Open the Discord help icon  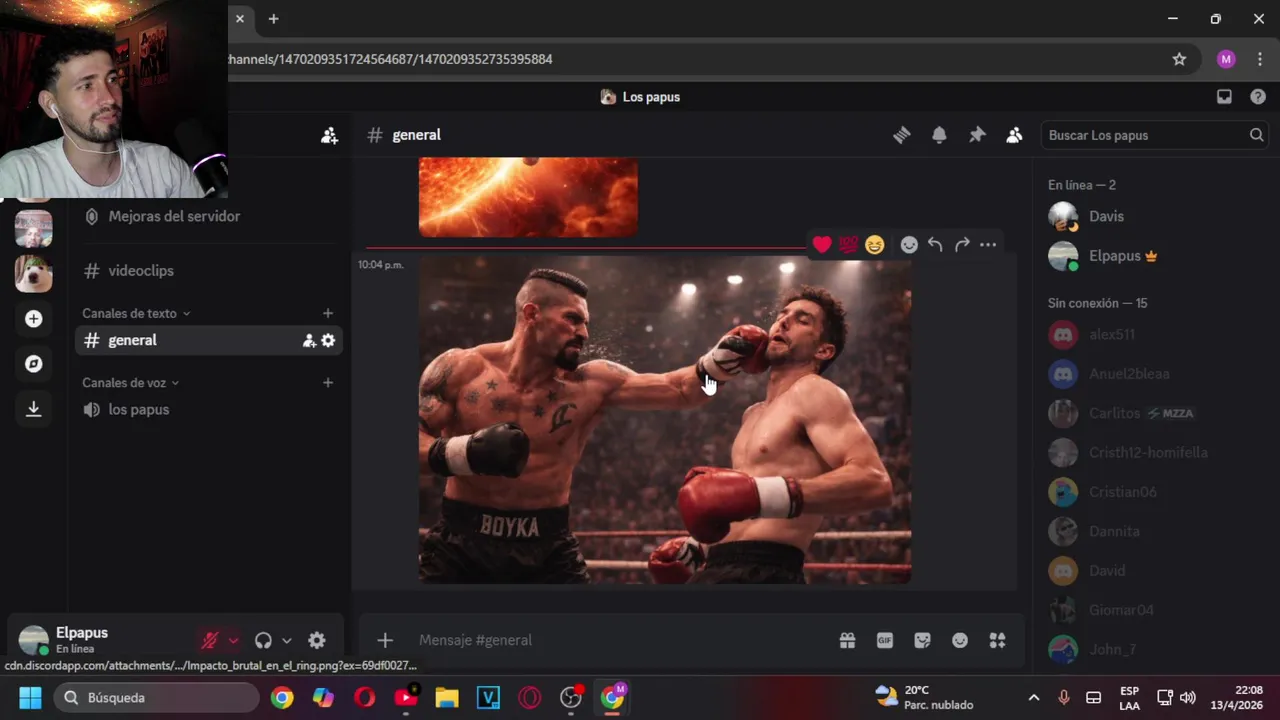click(x=1258, y=97)
